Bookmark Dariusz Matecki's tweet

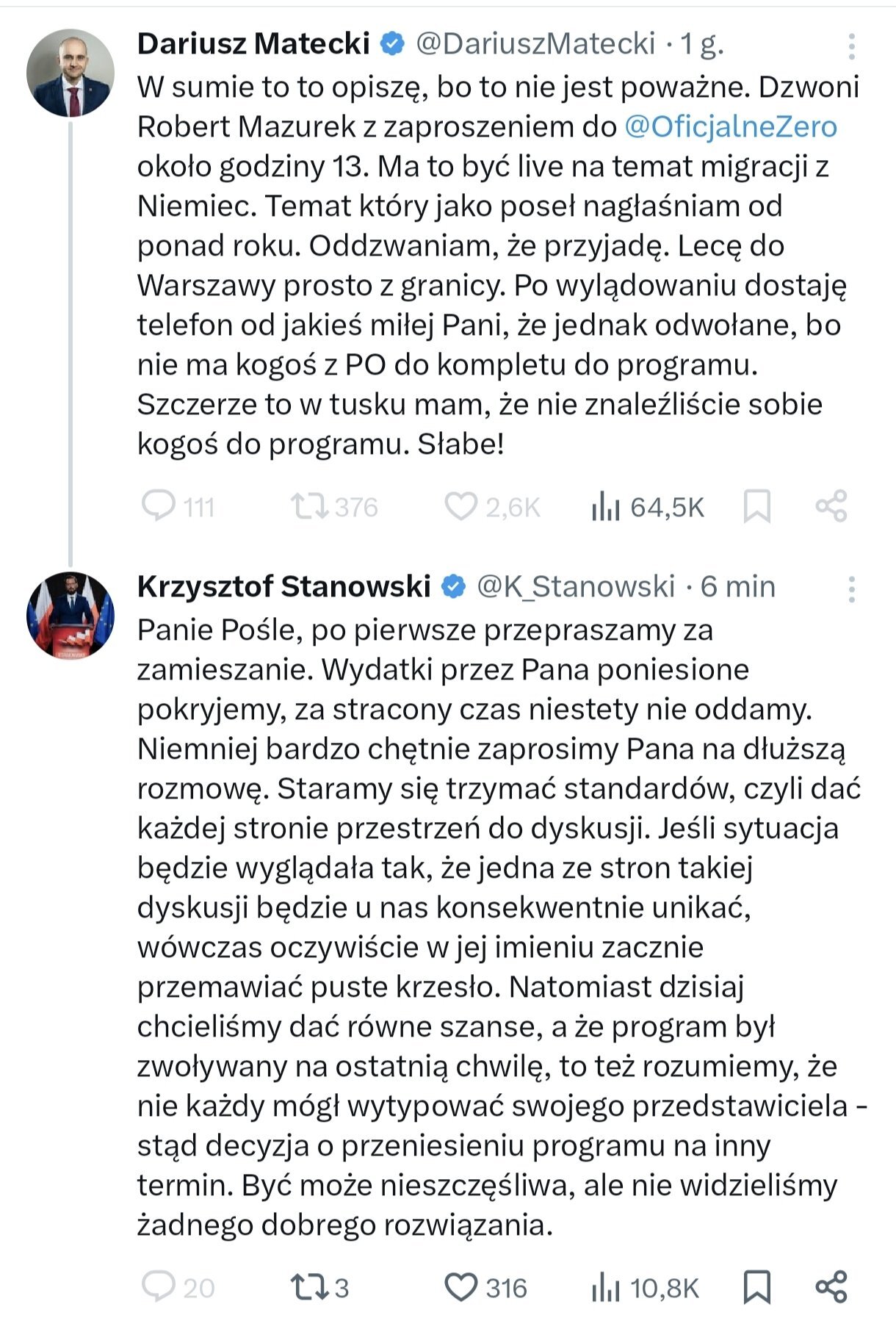[x=757, y=506]
